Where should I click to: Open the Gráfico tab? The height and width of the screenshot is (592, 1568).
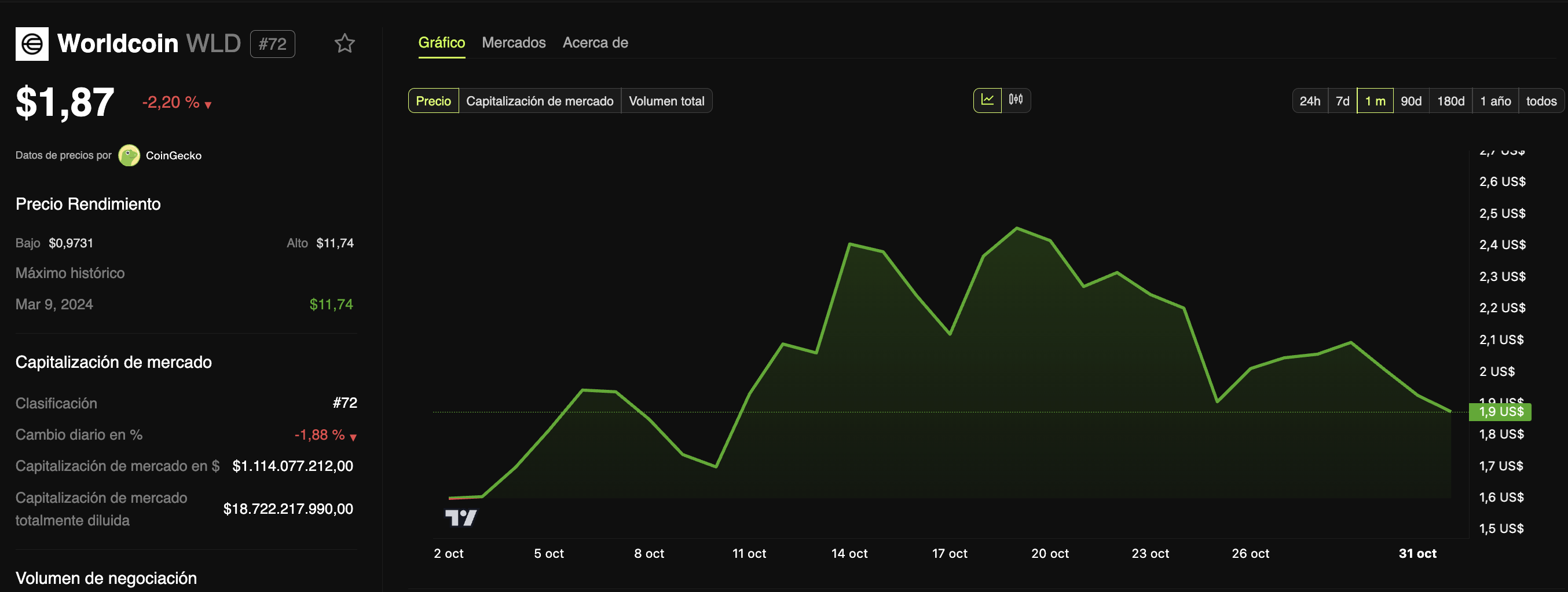tap(441, 43)
